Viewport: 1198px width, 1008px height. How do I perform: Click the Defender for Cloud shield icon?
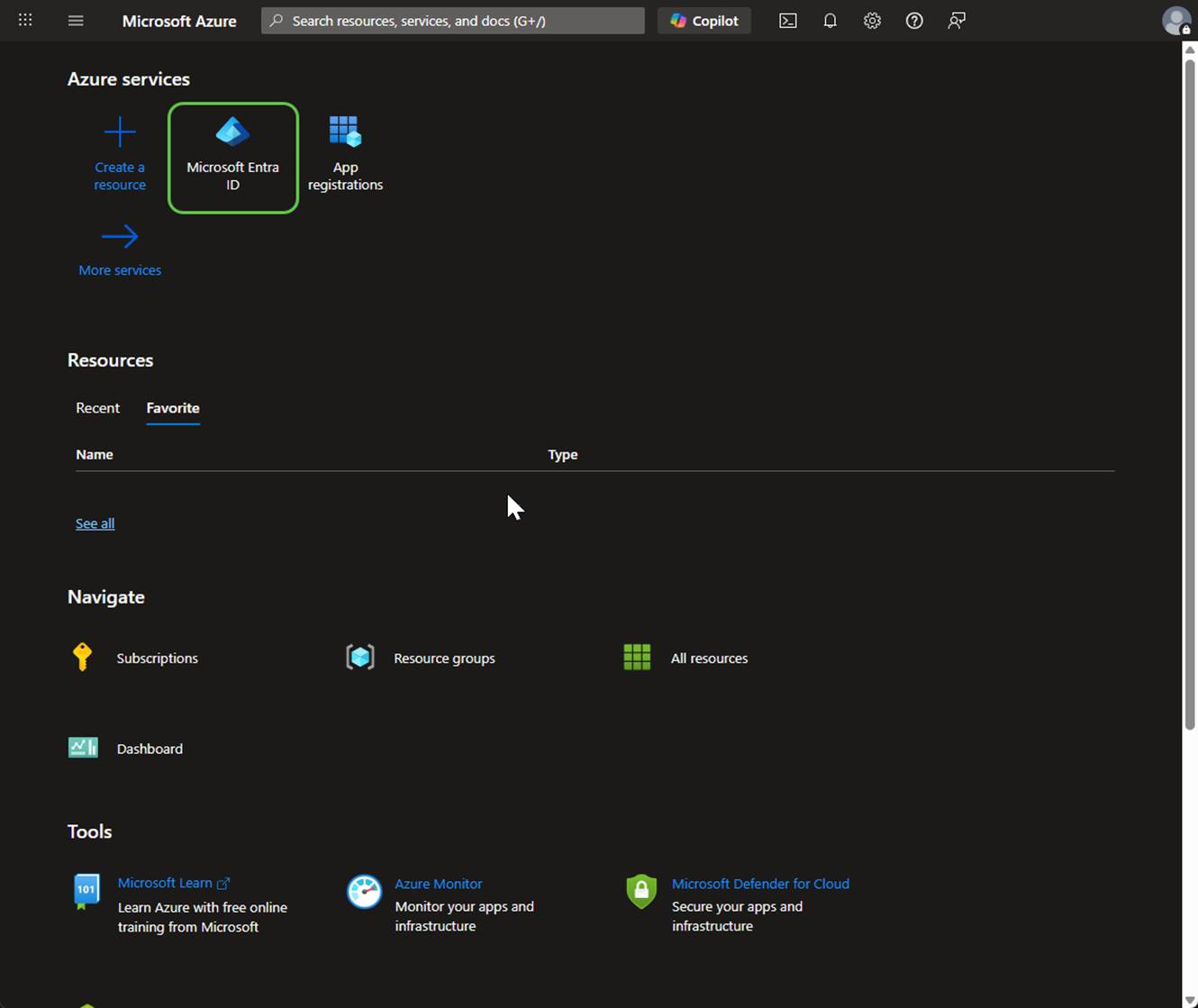tap(641, 892)
